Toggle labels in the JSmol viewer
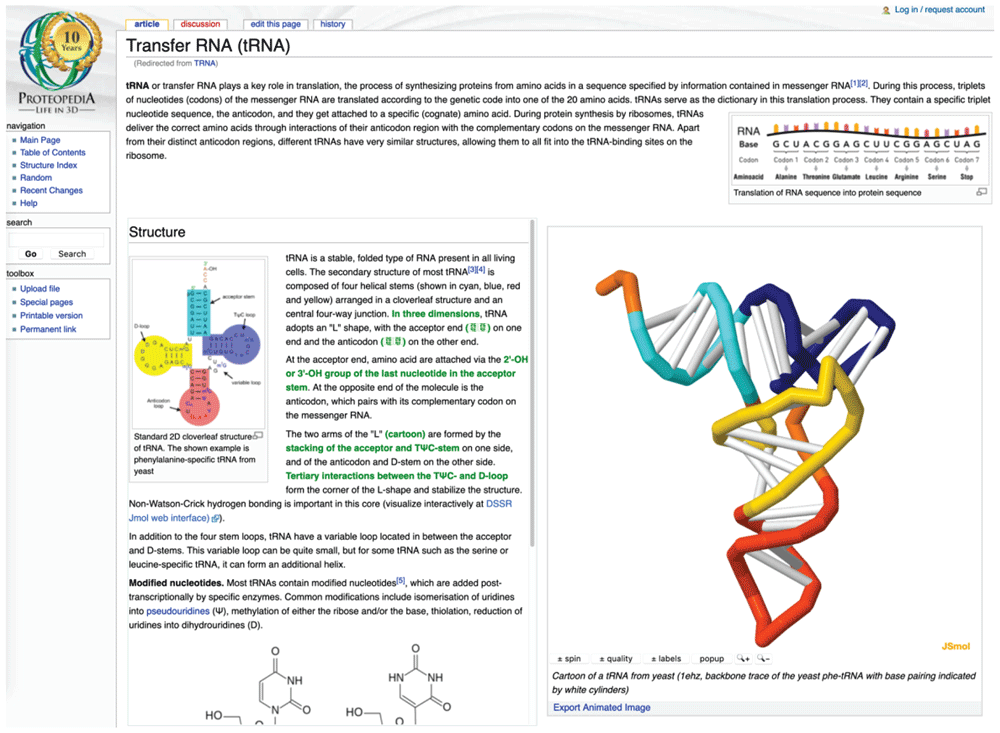Image resolution: width=1000 pixels, height=733 pixels. (666, 658)
